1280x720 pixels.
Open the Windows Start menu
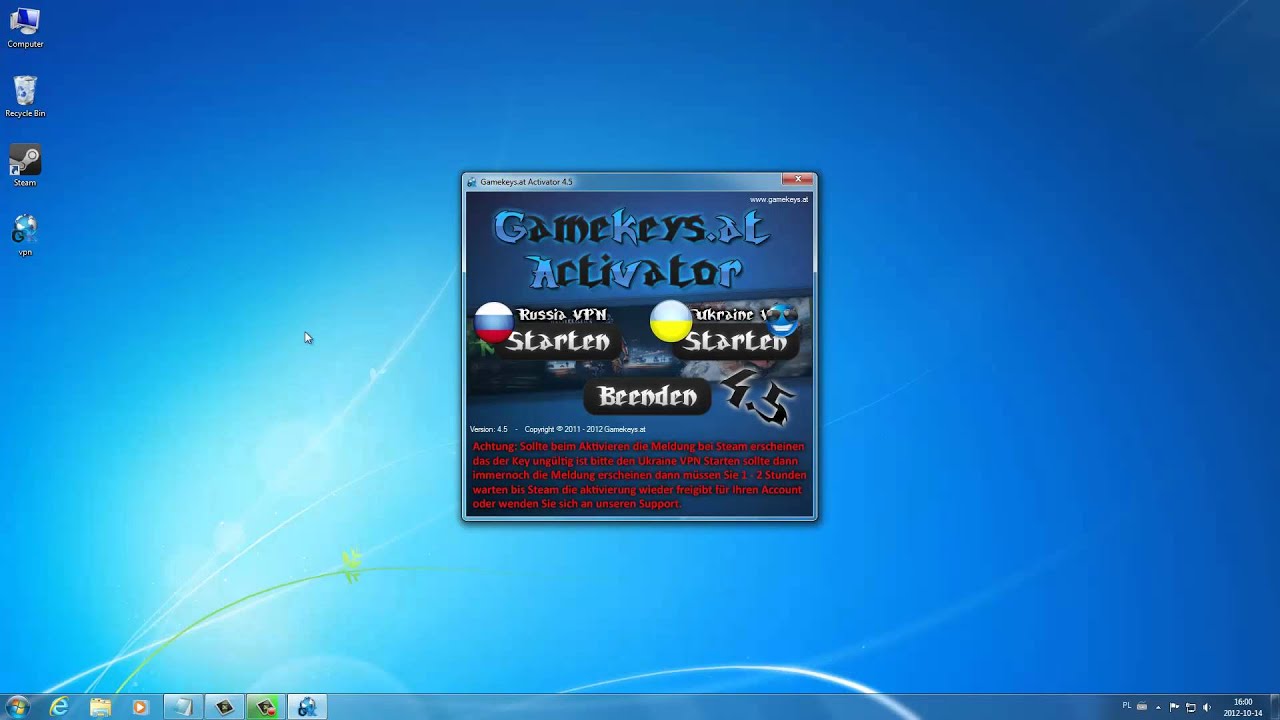(x=17, y=707)
